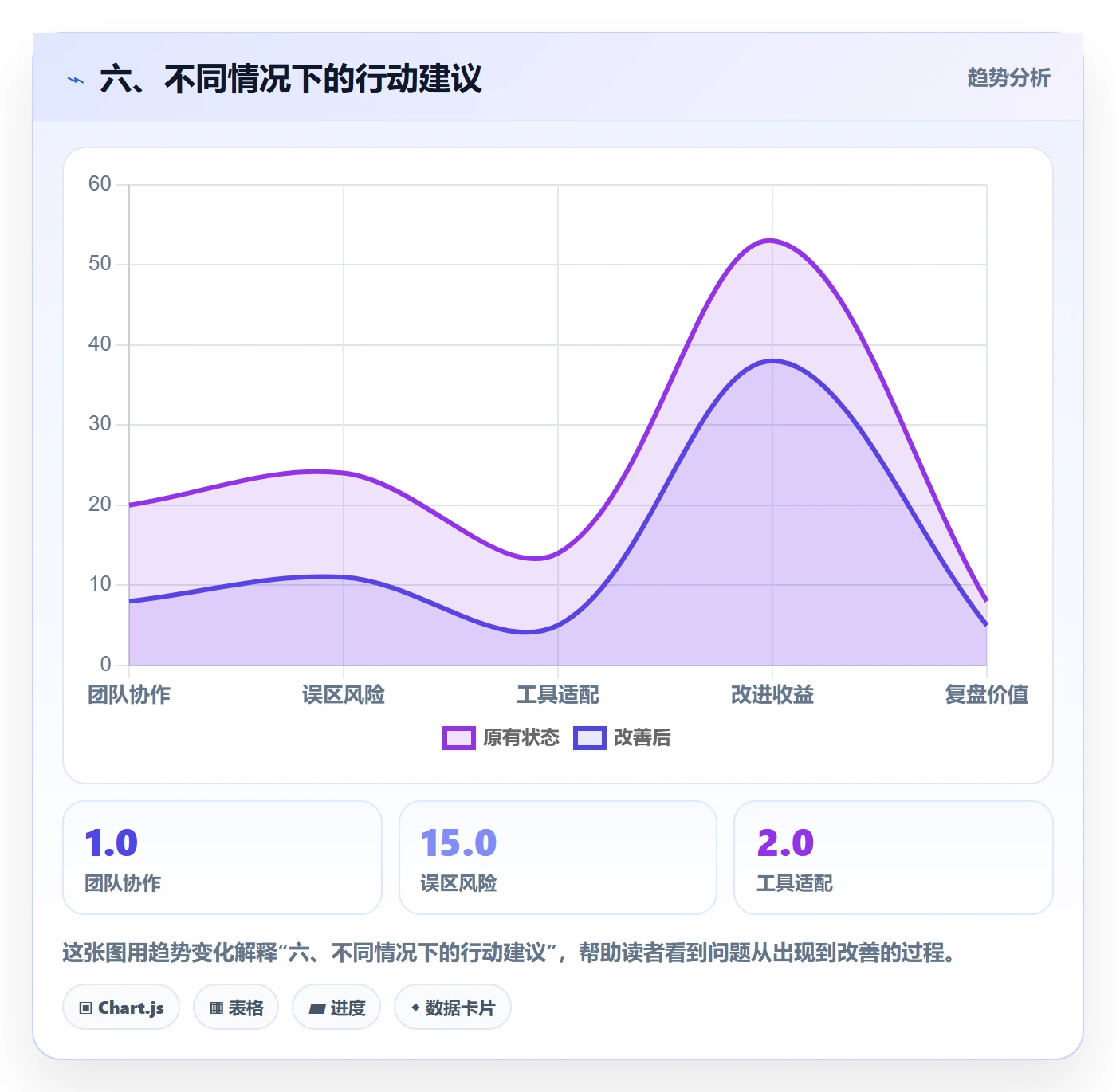
Task: Click the 团队协作 x-axis label
Action: (129, 695)
